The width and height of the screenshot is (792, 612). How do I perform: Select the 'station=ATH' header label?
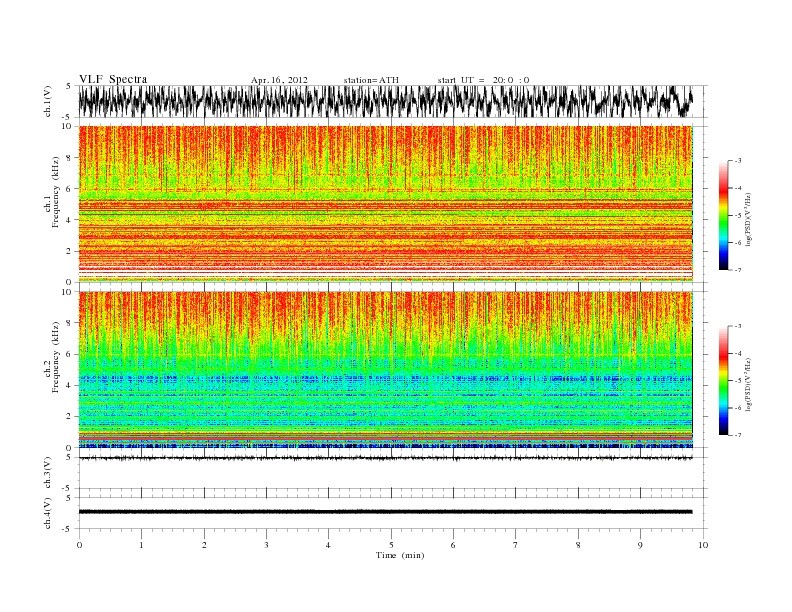(x=371, y=80)
